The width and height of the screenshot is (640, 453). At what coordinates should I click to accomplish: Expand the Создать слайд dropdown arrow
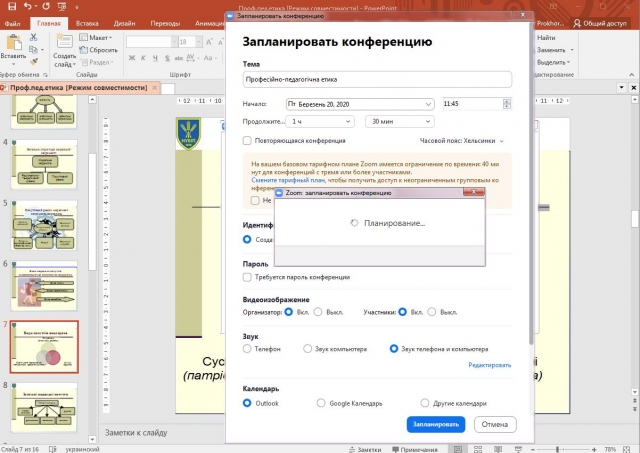74,64
